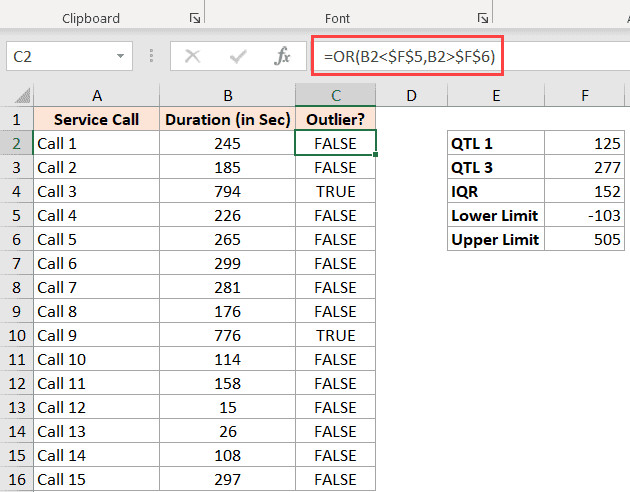Click the IQR label cell
Screen dimensions: 630x492
click(x=496, y=191)
